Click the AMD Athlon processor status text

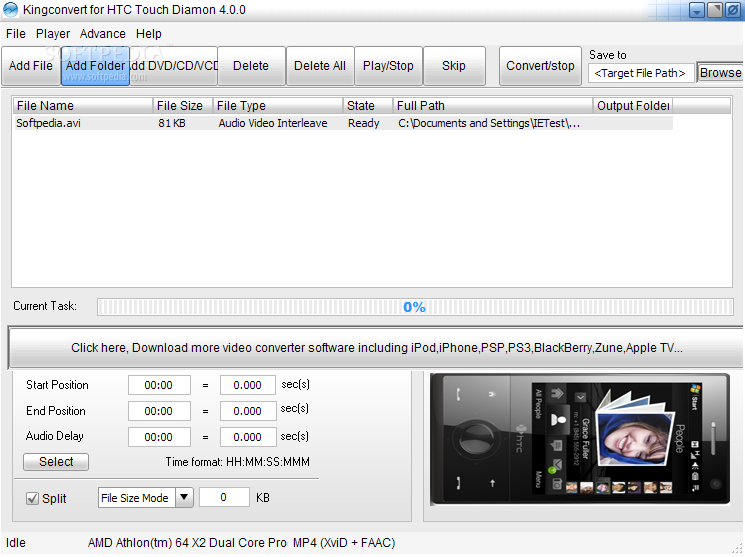[x=187, y=543]
